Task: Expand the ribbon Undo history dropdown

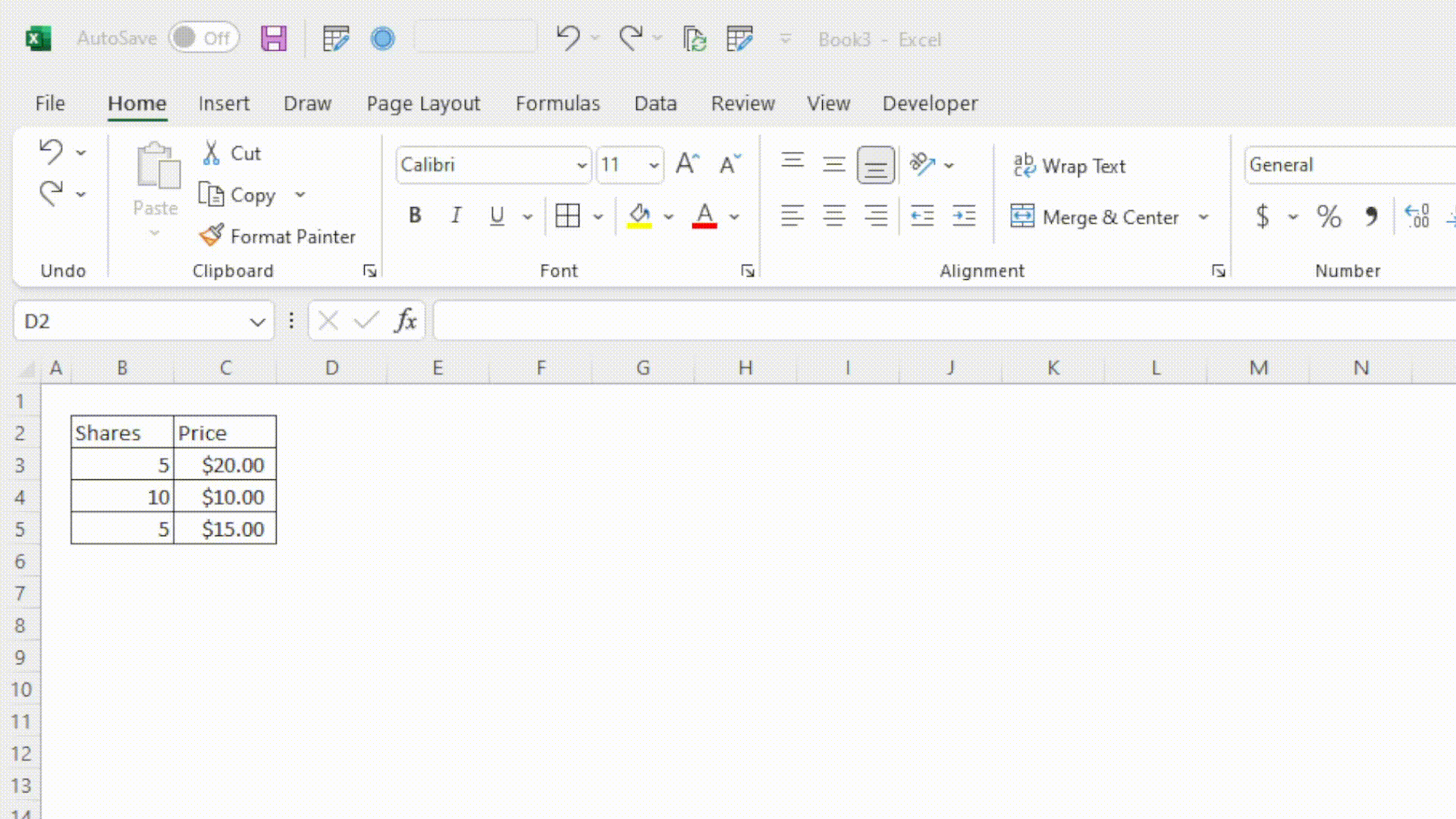Action: coord(81,152)
